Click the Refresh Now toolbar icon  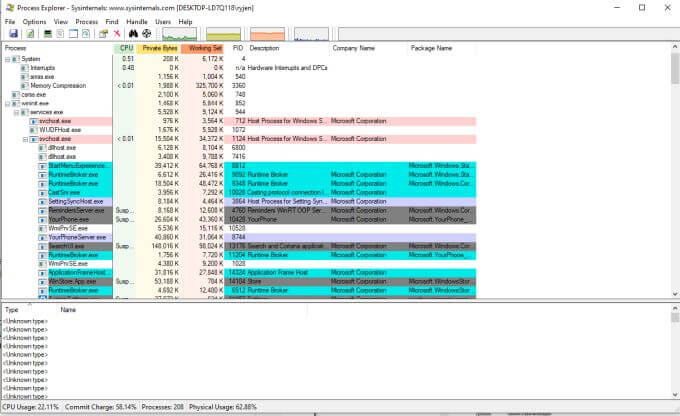coord(30,33)
